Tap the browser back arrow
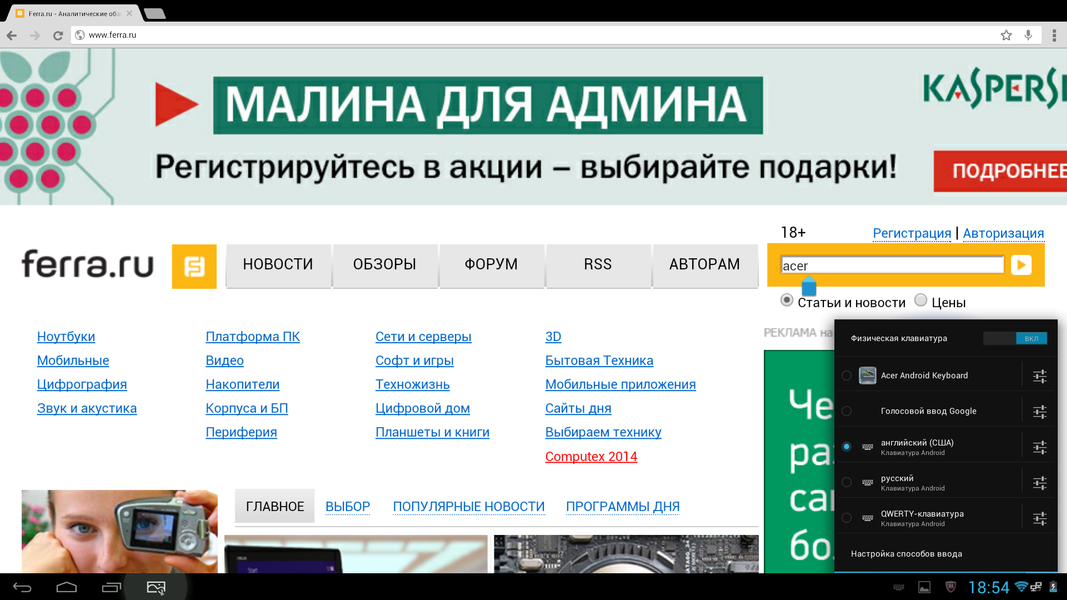Viewport: 1067px width, 600px height. point(12,35)
